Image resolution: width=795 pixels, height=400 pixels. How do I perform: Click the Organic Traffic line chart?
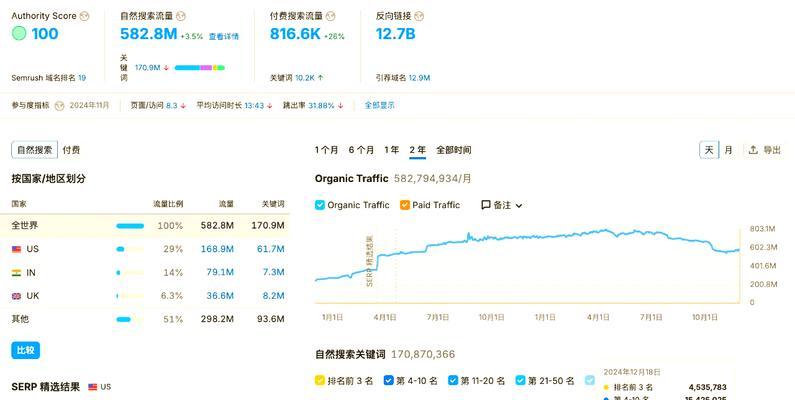[x=527, y=253]
